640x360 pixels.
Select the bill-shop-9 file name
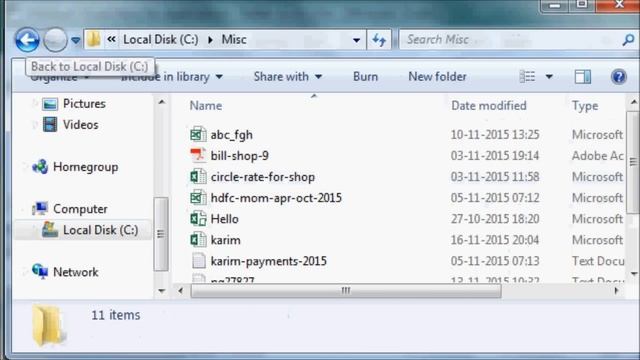click(x=240, y=156)
